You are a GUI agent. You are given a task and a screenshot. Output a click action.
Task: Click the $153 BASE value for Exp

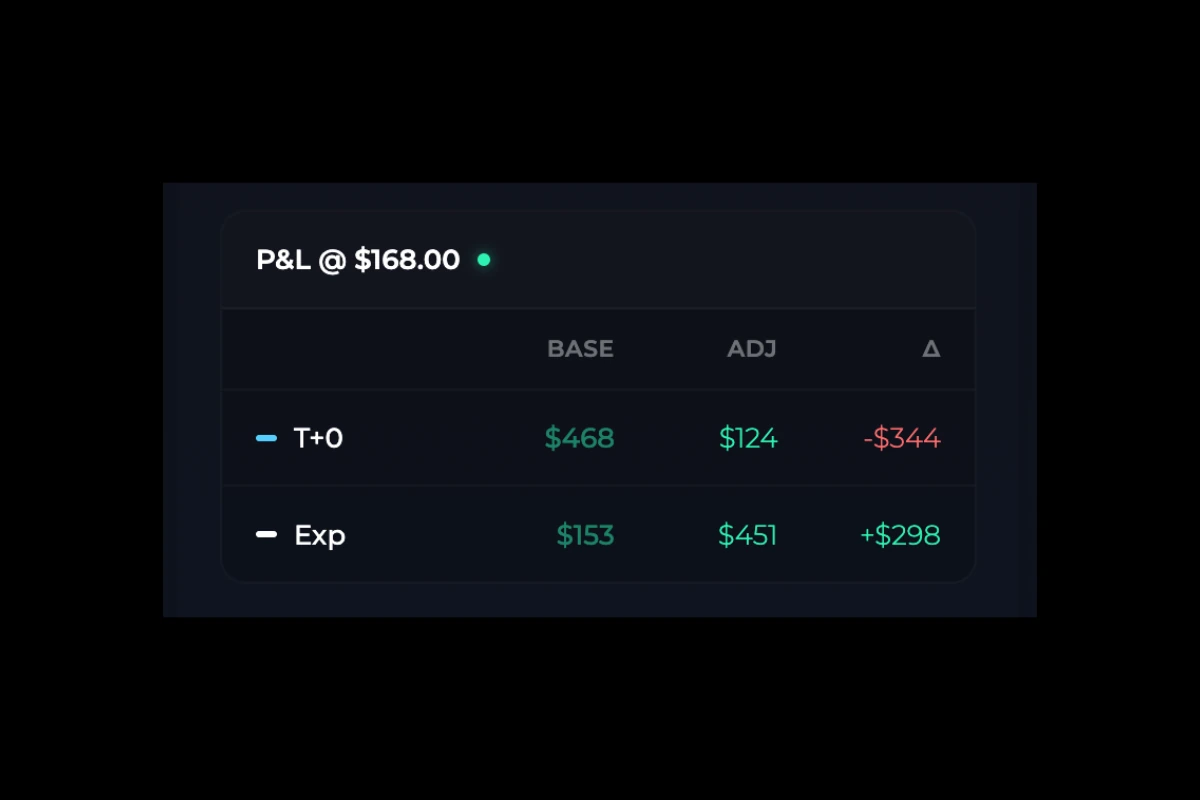tap(584, 535)
